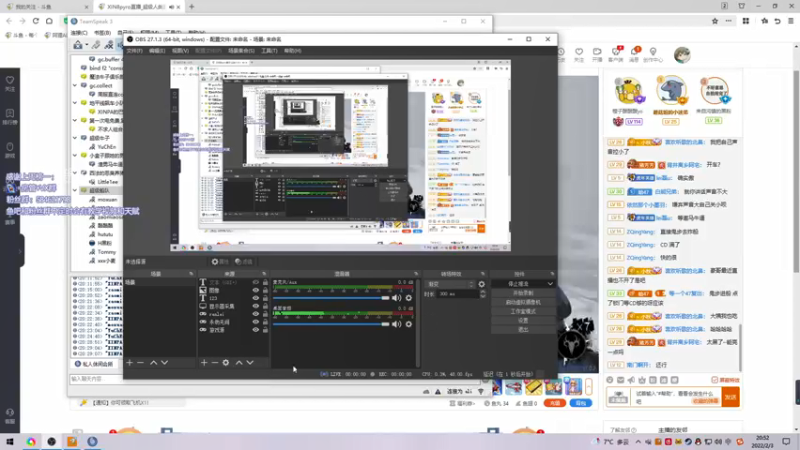
Task: Hide the 文本 (GDI+) source
Action: 256,282
